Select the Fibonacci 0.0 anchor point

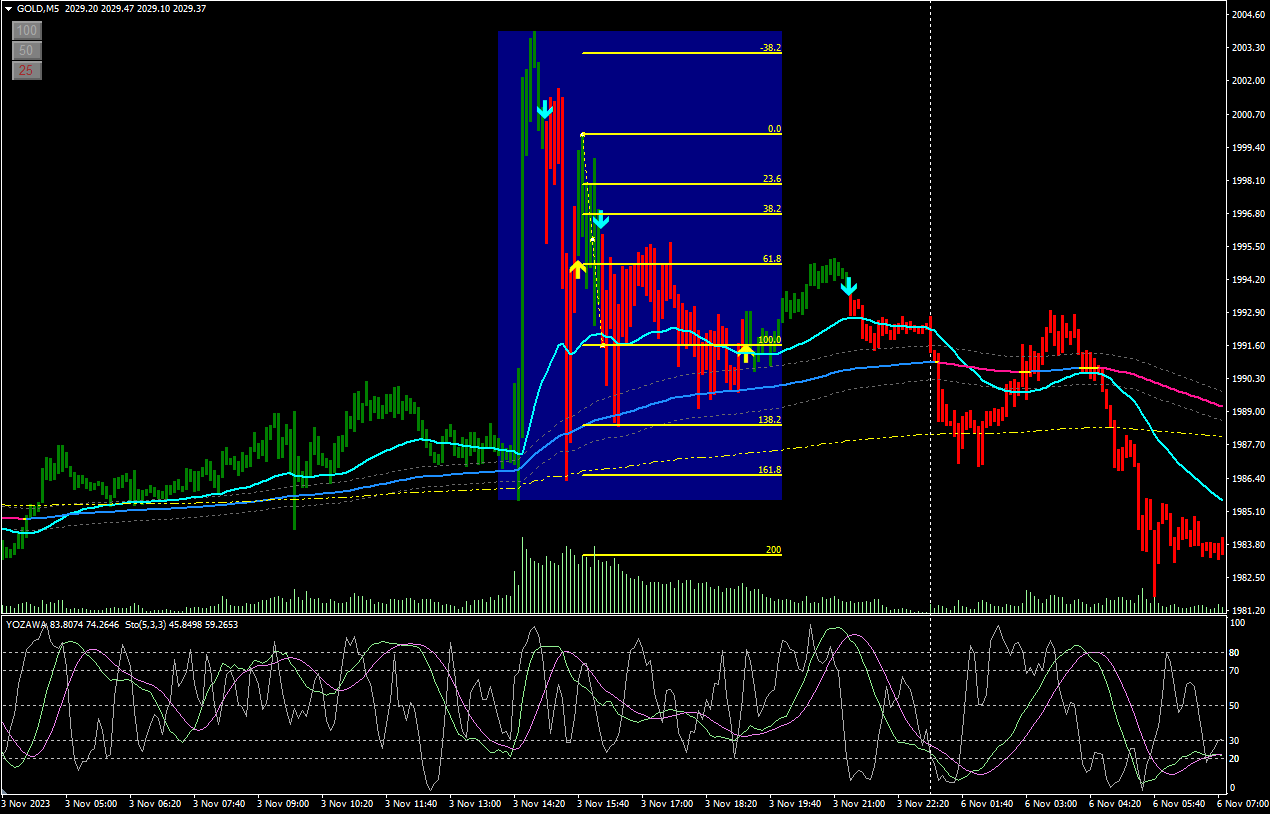pos(583,134)
